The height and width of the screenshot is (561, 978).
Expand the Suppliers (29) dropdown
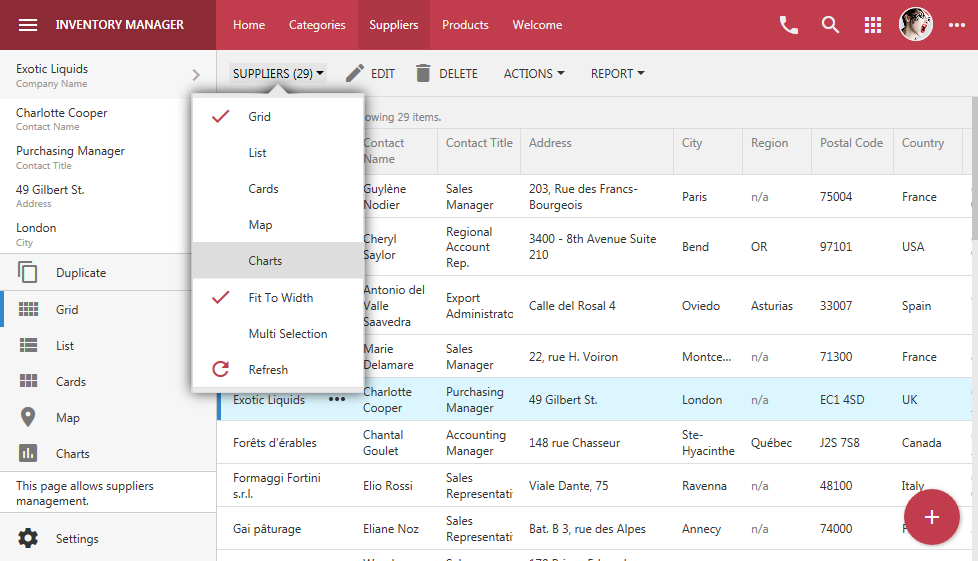279,74
